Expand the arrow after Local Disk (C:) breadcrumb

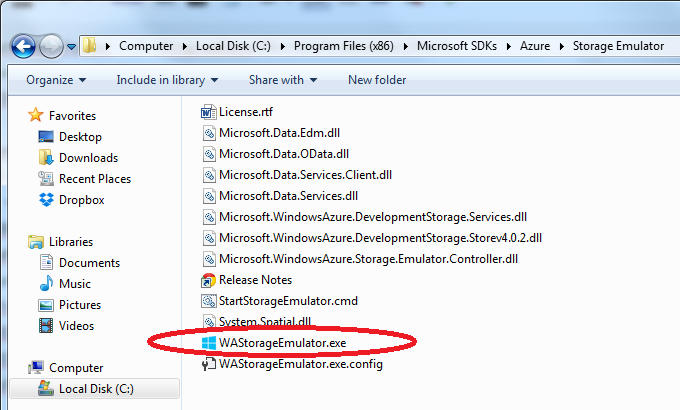(283, 46)
